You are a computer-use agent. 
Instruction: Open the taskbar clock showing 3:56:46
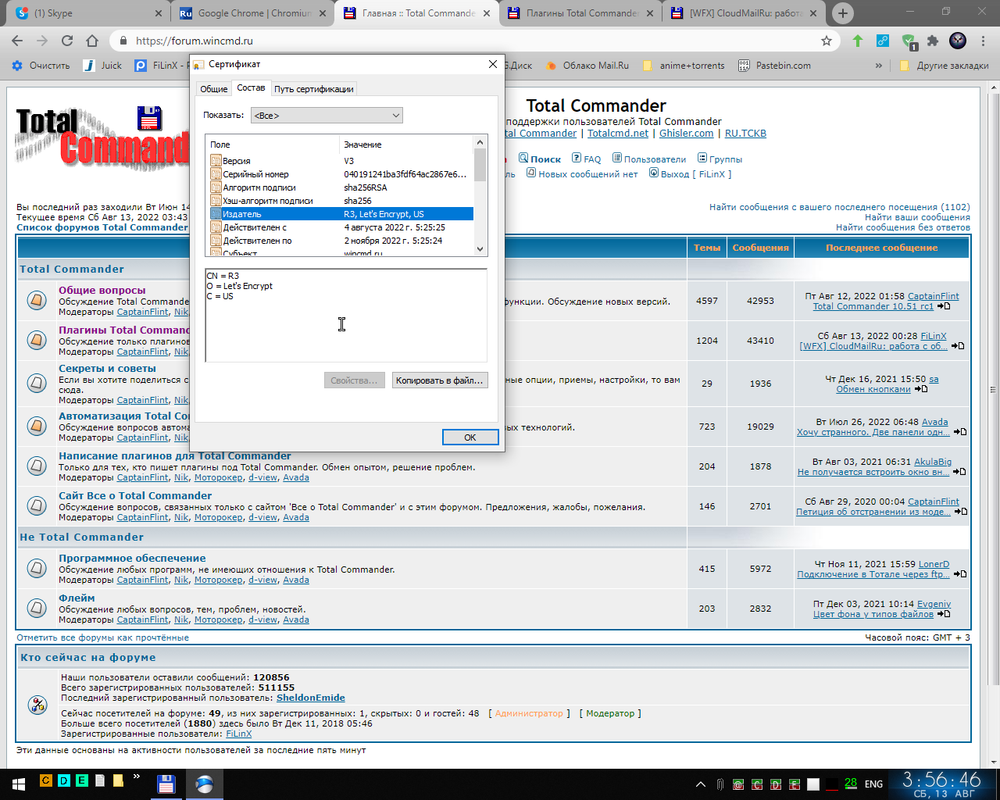click(x=942, y=785)
